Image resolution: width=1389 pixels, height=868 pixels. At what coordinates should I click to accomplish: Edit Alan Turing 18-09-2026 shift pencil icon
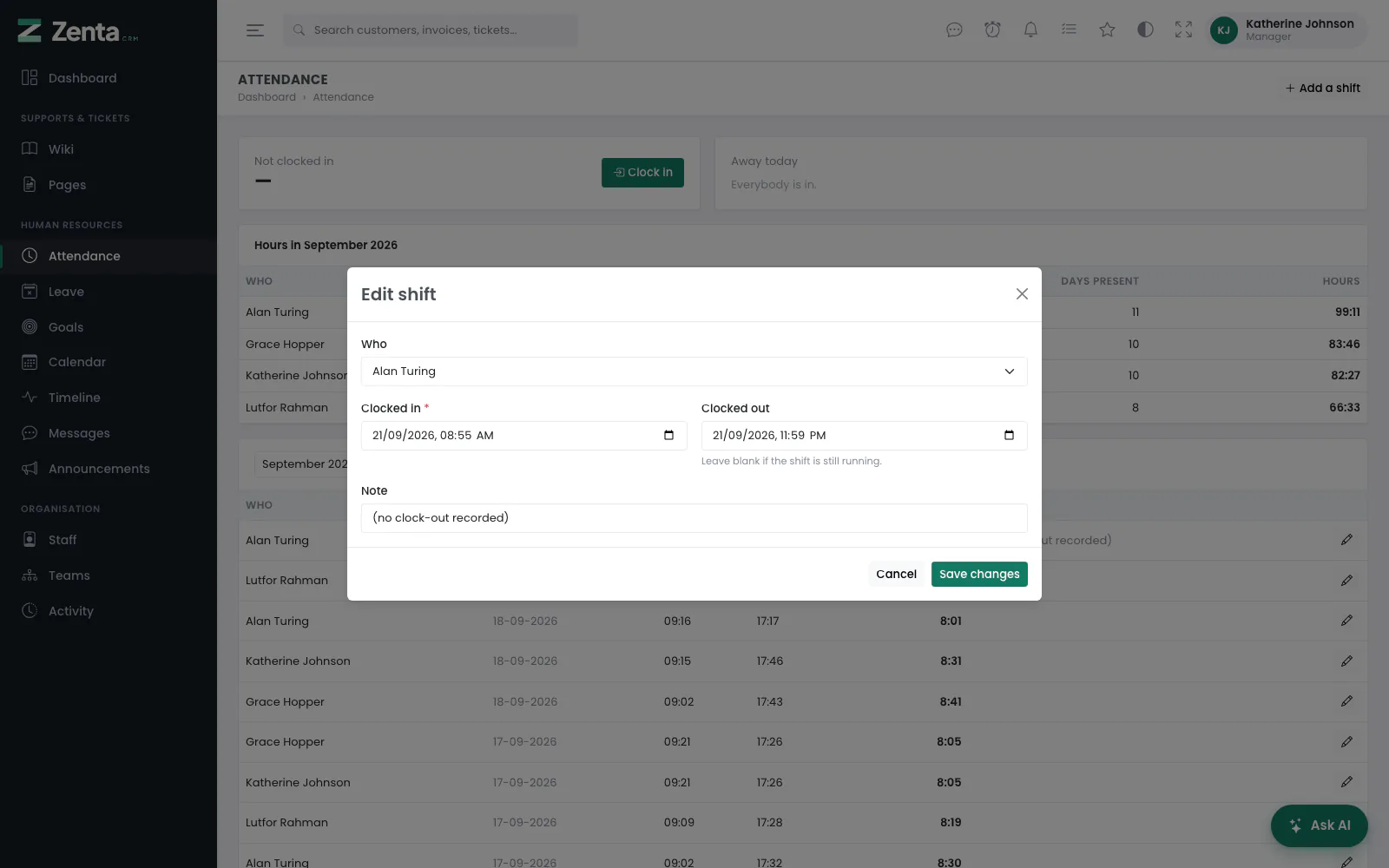(x=1346, y=621)
